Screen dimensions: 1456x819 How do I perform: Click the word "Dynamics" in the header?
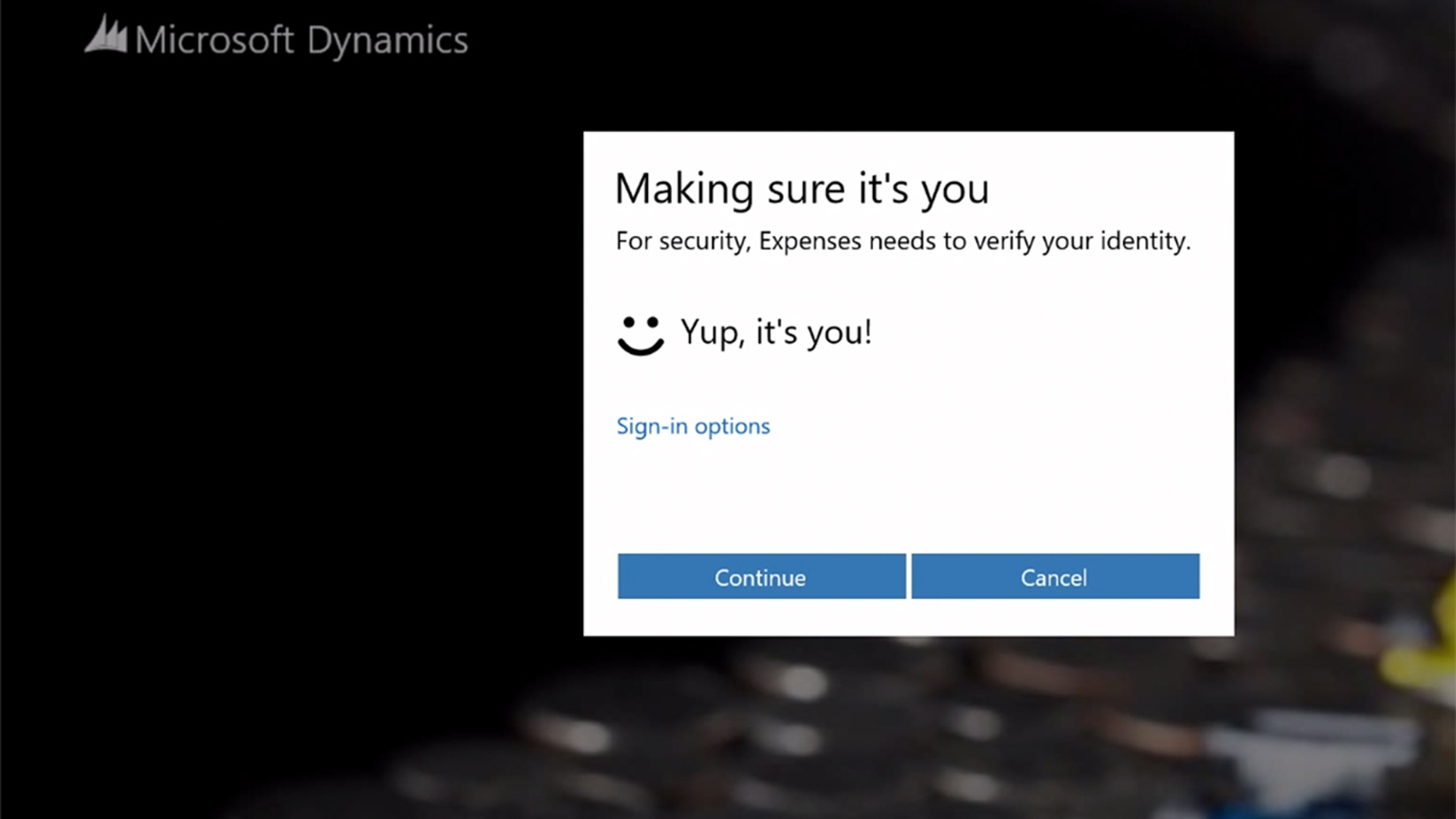[388, 41]
